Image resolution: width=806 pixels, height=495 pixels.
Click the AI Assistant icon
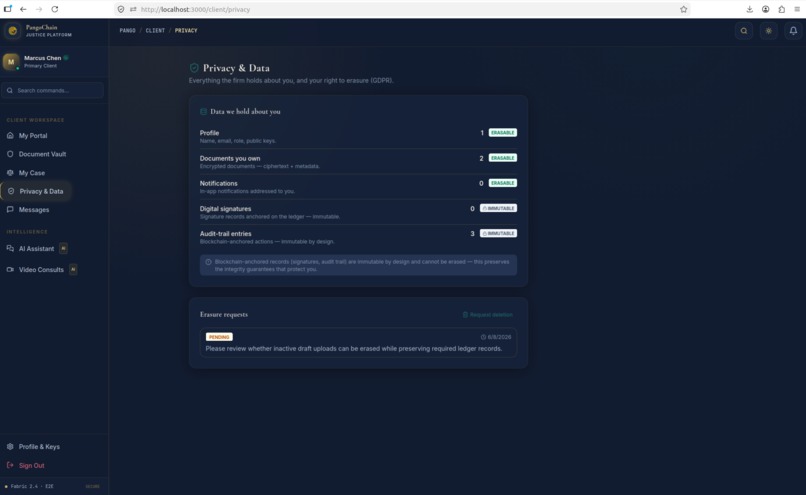[x=10, y=248]
